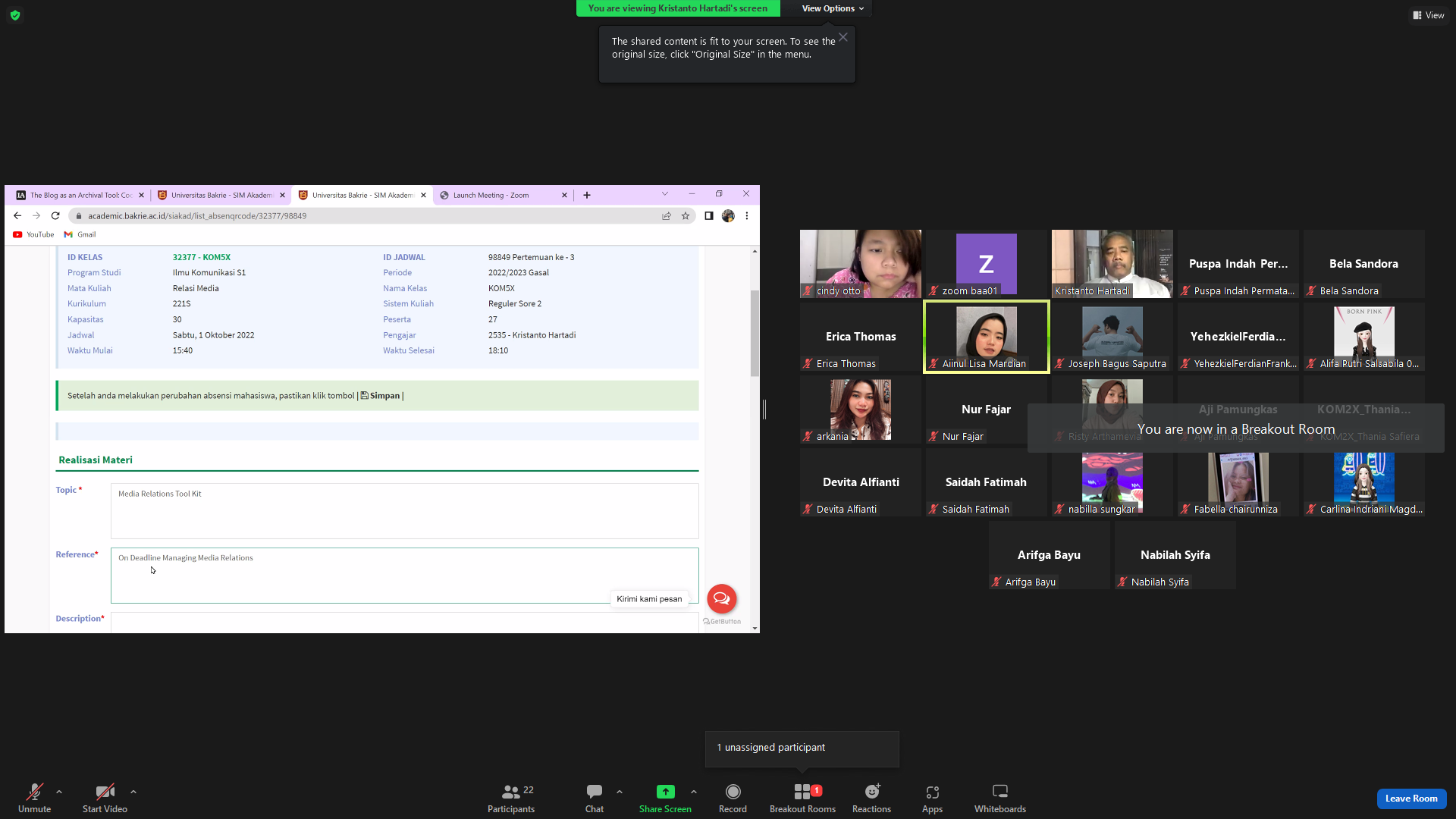Image resolution: width=1456 pixels, height=819 pixels.
Task: Share this page icon in address bar
Action: [x=667, y=216]
